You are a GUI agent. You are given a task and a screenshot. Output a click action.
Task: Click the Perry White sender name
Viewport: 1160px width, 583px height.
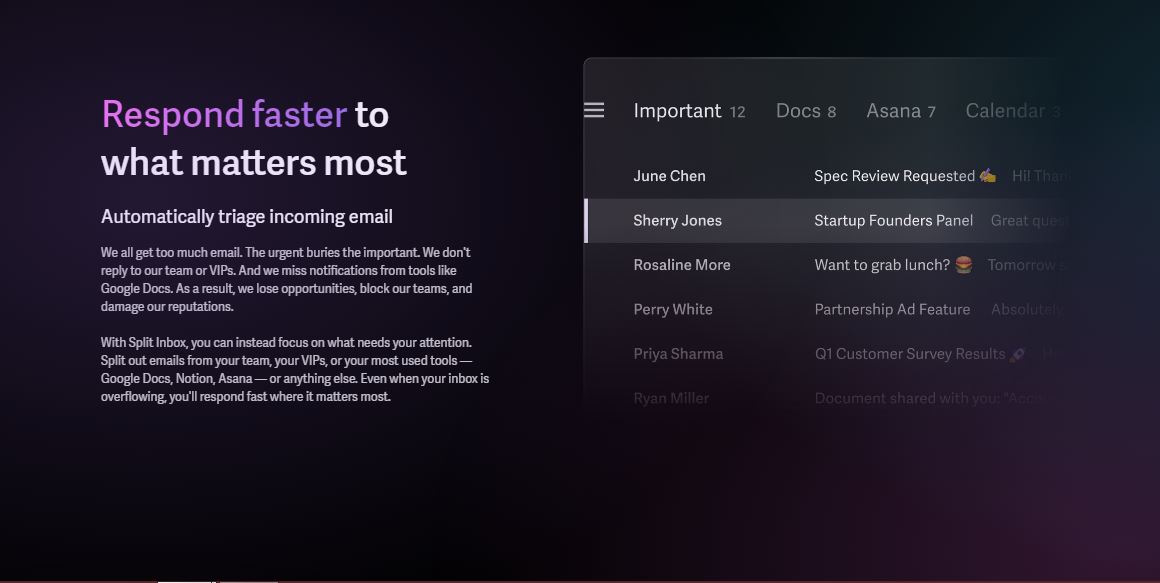coord(672,309)
